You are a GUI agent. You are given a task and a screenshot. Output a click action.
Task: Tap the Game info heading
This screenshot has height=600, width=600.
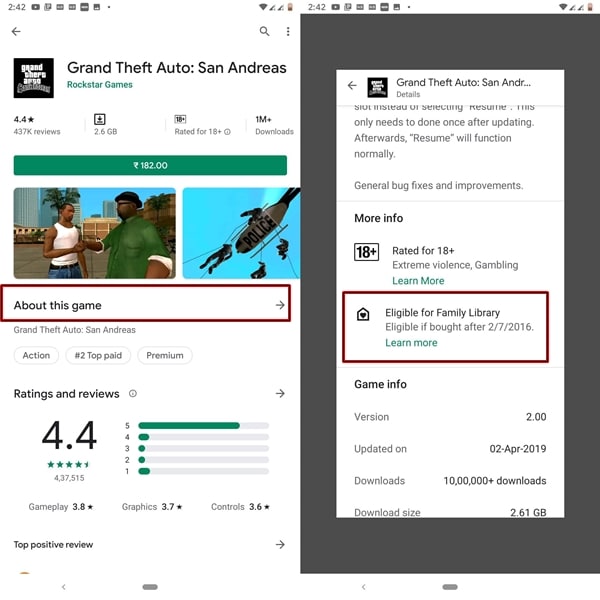pos(380,384)
